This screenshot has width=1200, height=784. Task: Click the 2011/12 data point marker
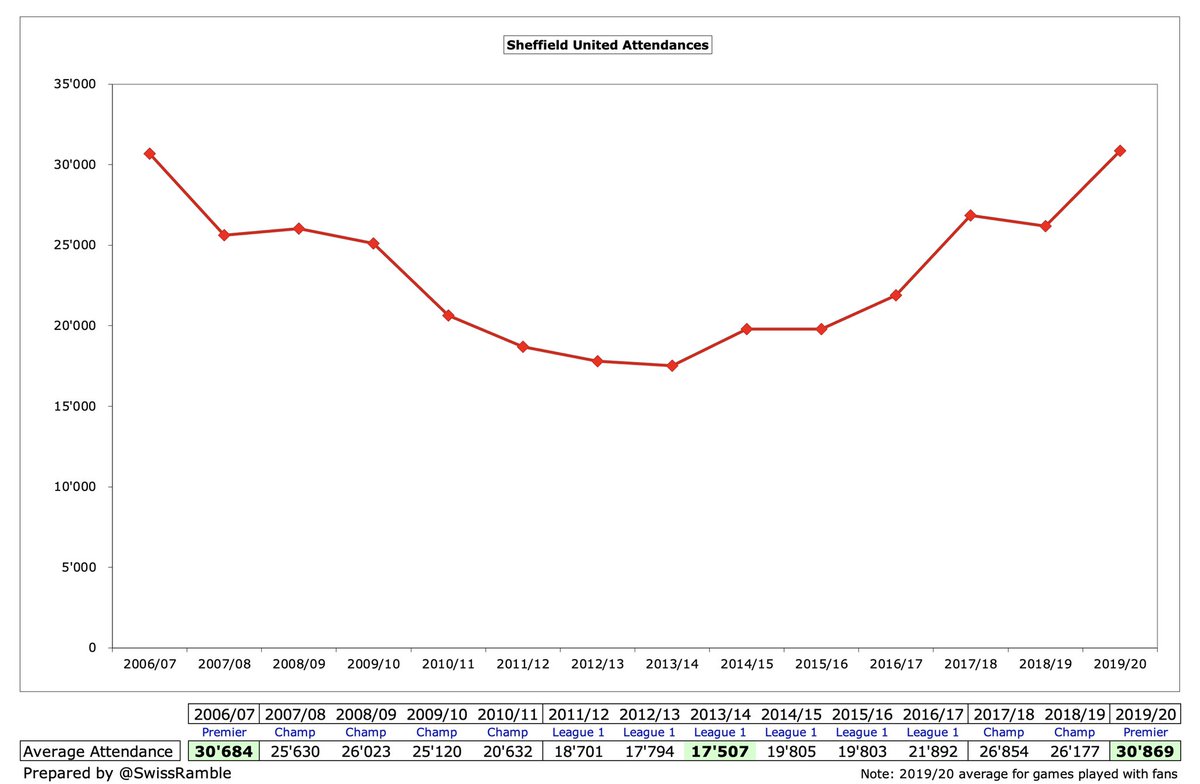pos(523,347)
